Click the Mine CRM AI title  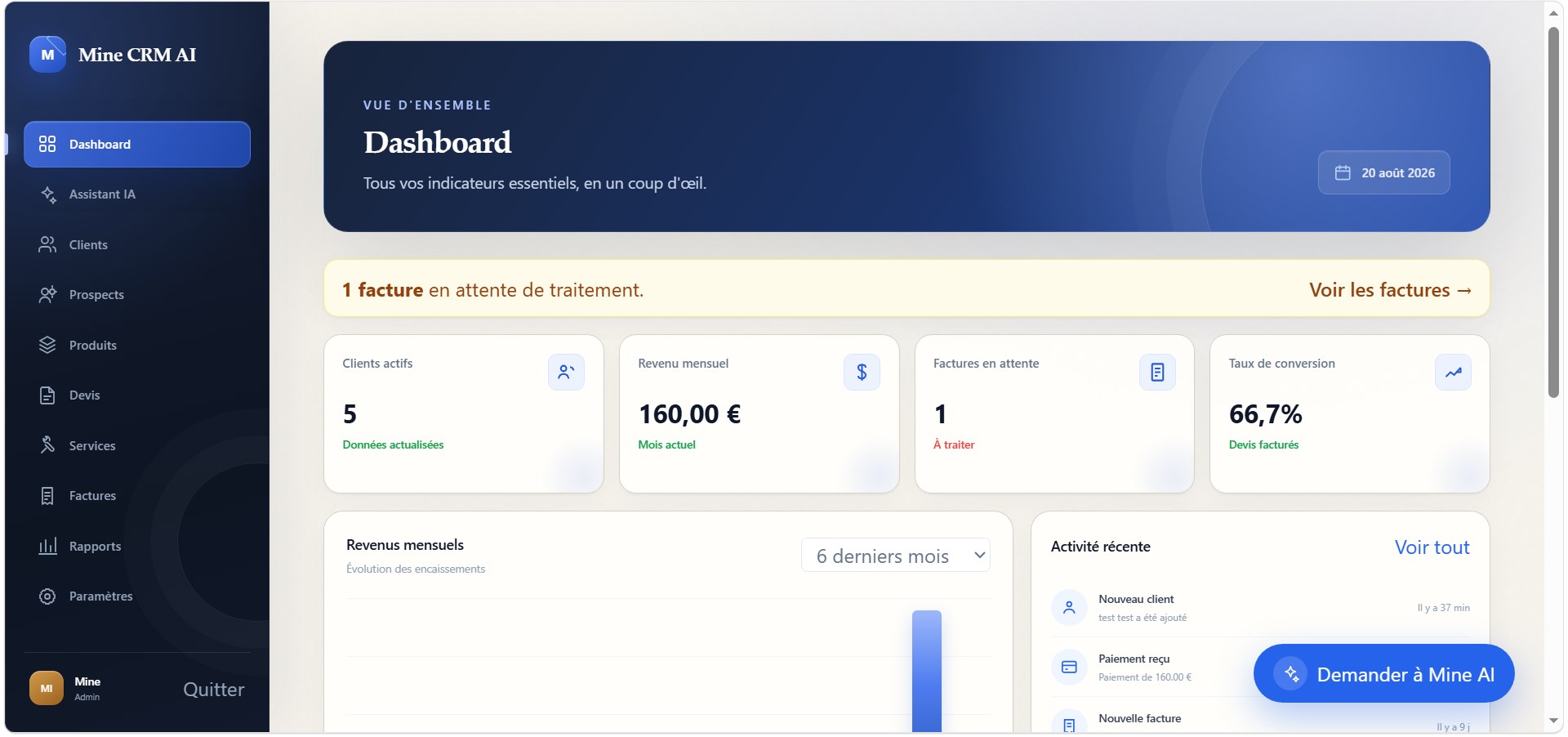click(x=137, y=55)
